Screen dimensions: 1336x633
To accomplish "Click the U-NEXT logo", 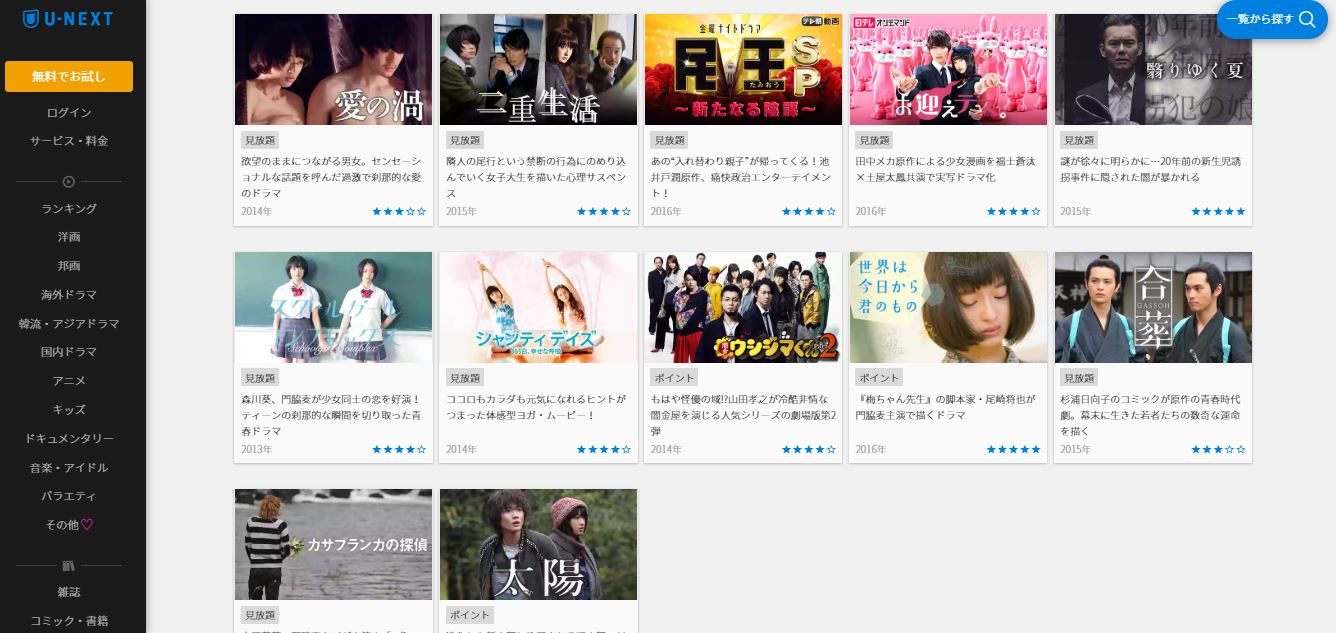I will [69, 18].
